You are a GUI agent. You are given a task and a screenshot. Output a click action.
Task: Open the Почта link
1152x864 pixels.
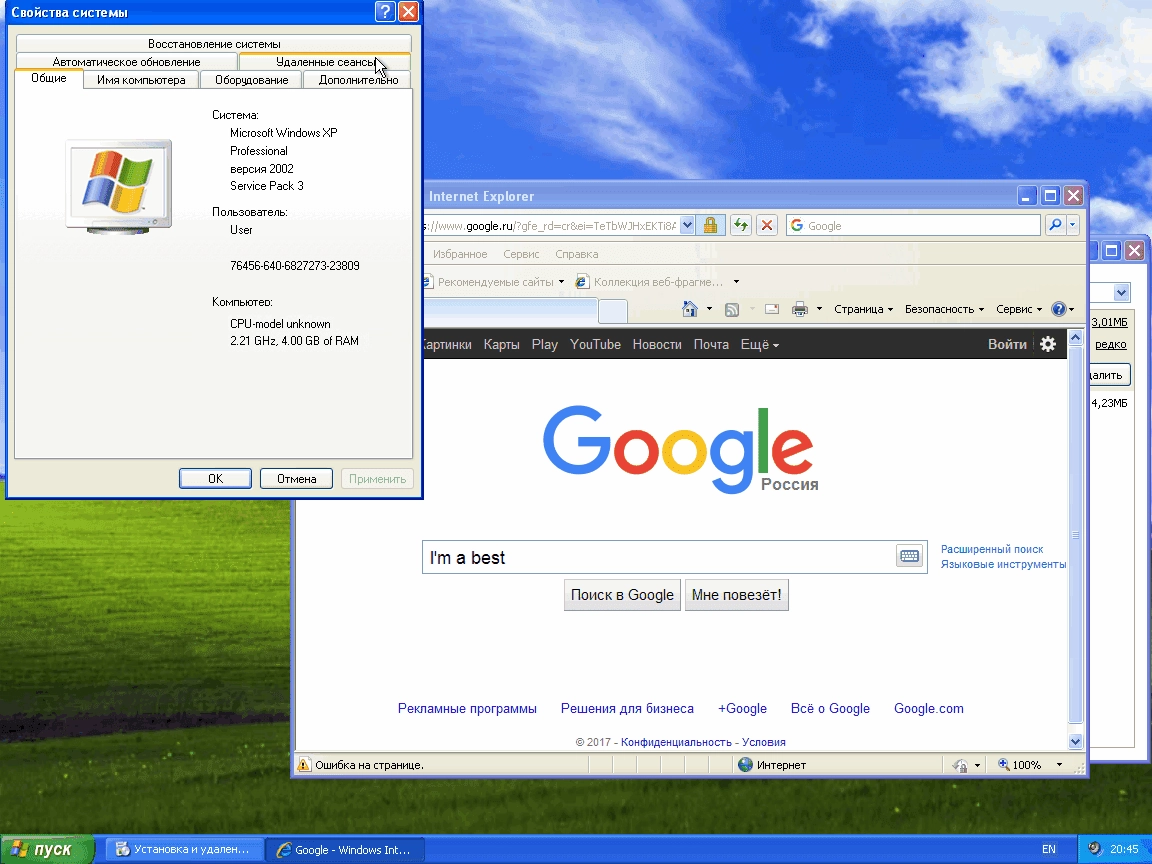(x=711, y=345)
